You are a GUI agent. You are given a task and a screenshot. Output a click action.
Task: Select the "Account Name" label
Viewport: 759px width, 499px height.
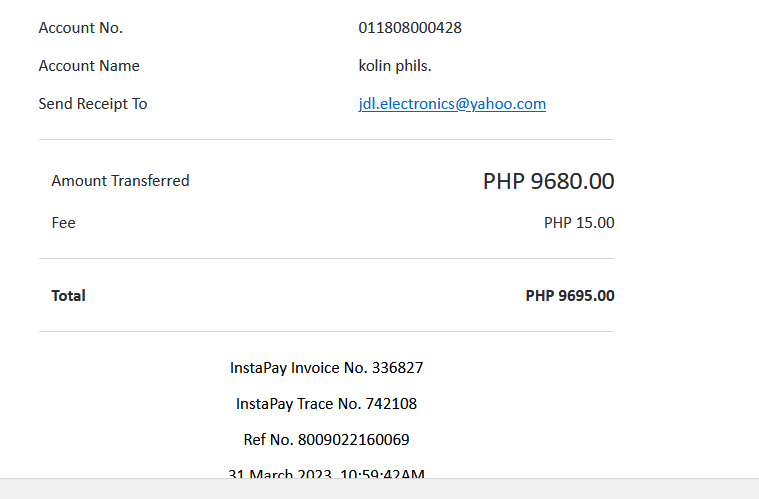pos(89,66)
